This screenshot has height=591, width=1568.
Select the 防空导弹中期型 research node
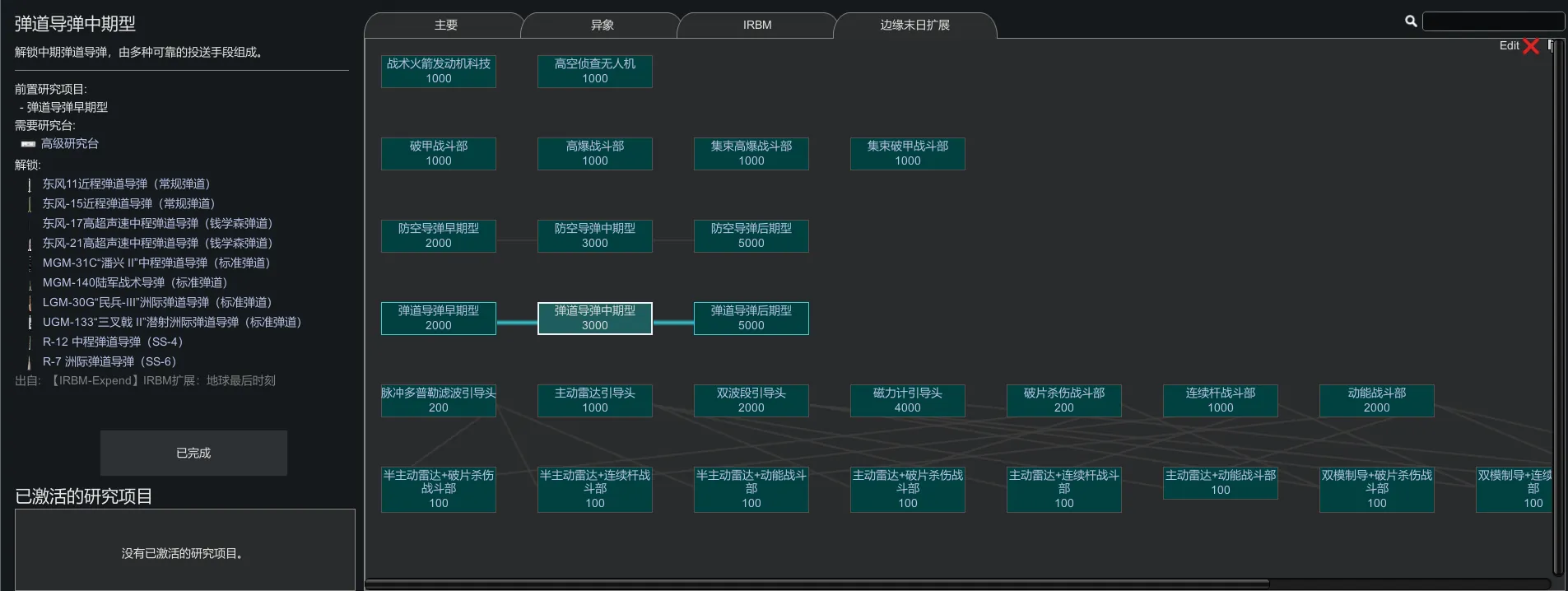coord(594,235)
